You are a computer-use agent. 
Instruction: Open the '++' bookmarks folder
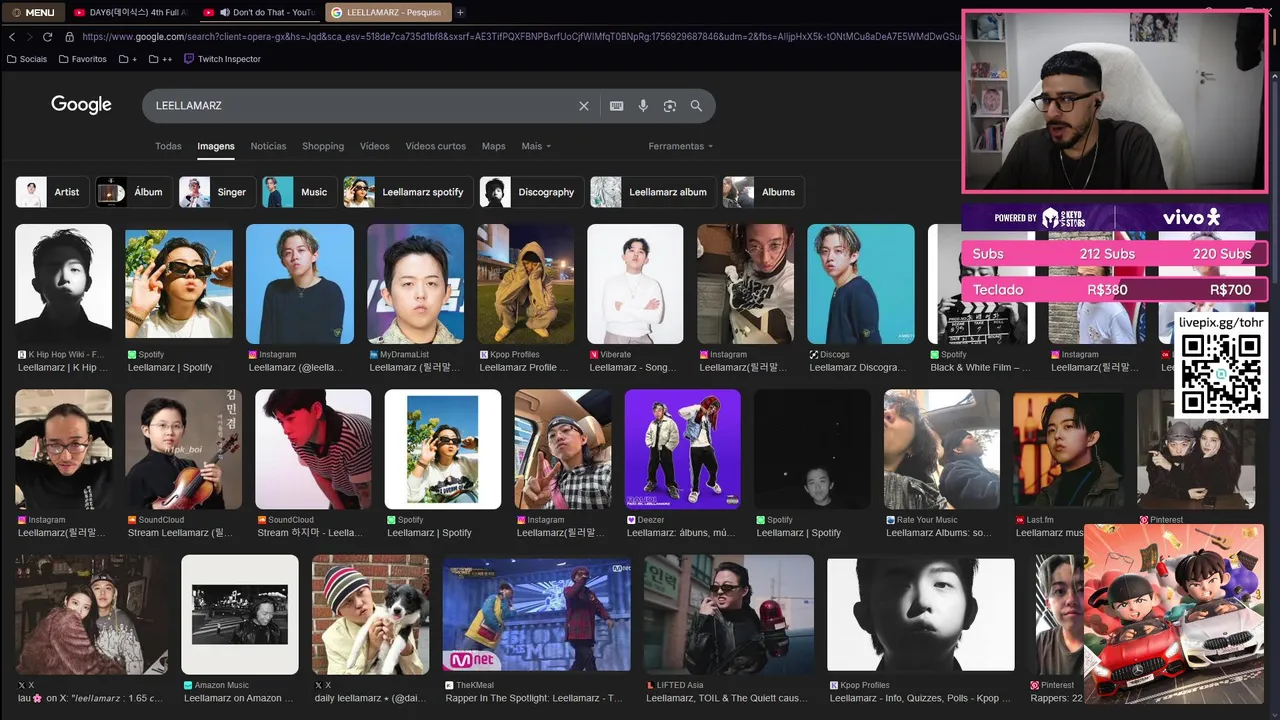(x=161, y=59)
